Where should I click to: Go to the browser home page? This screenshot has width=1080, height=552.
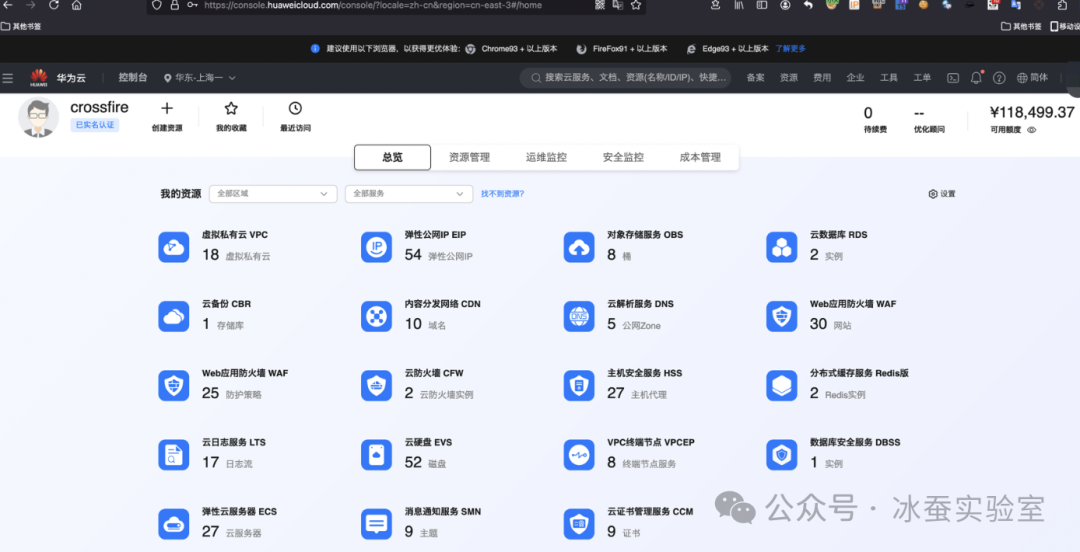pyautogui.click(x=76, y=5)
